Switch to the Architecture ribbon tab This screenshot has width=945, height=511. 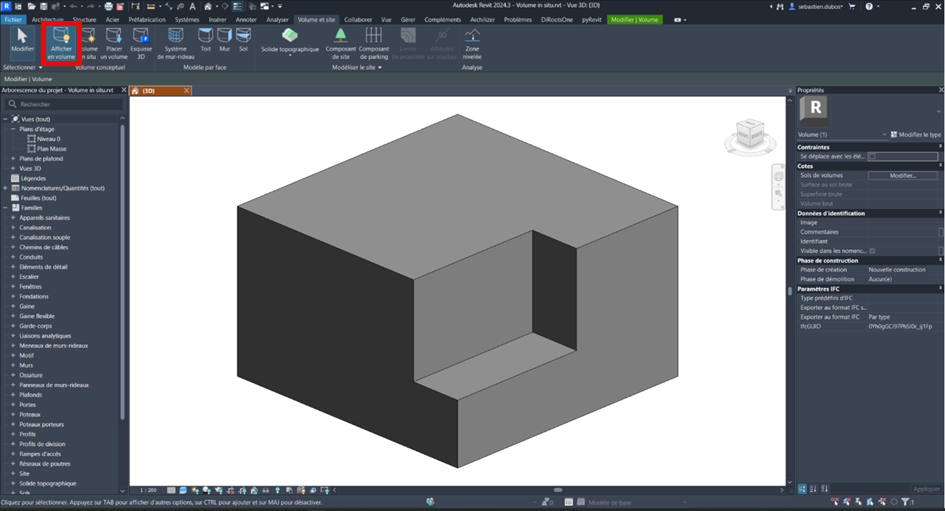(x=47, y=19)
